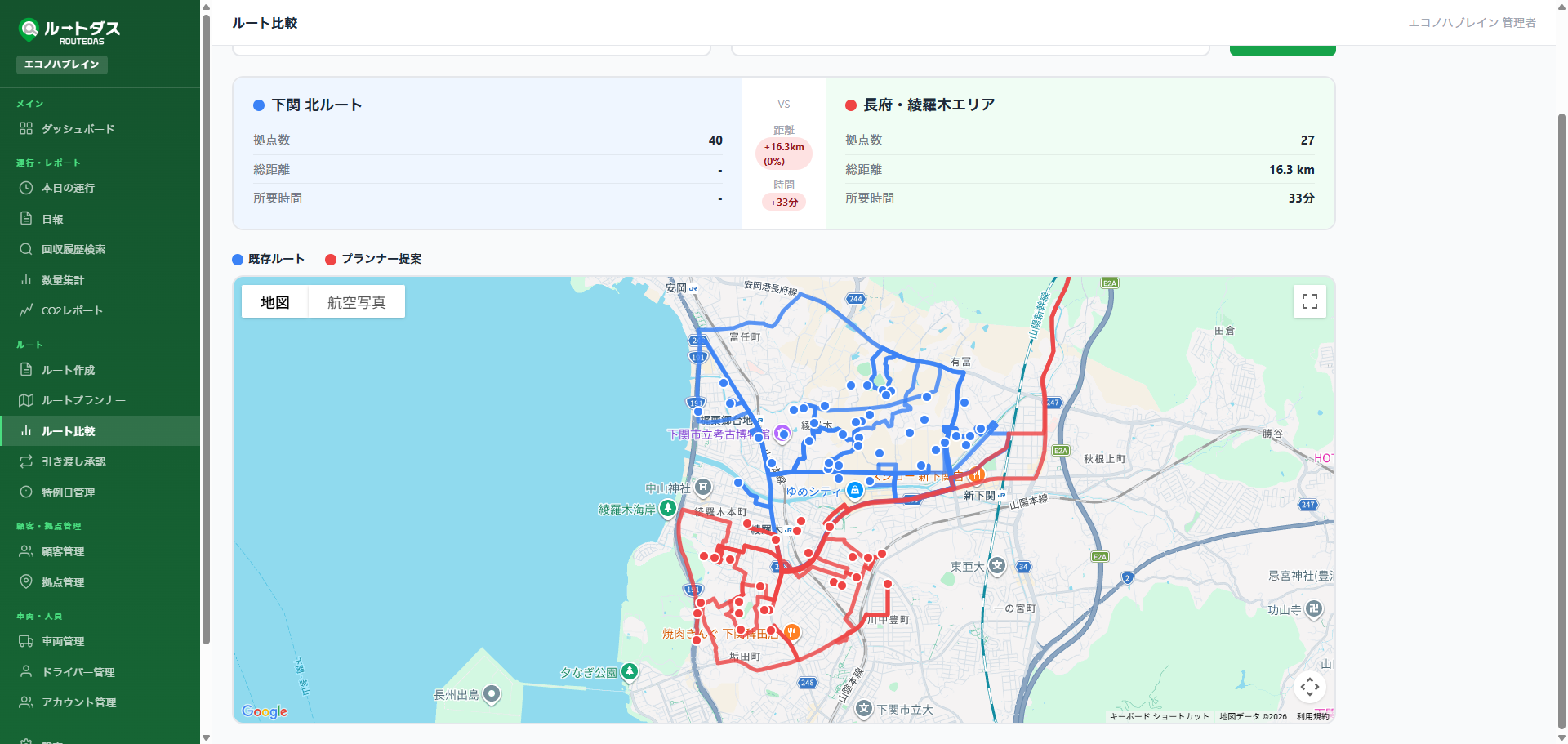The width and height of the screenshot is (1568, 744).
Task: Click sidebar scroll down arrow
Action: 206,737
